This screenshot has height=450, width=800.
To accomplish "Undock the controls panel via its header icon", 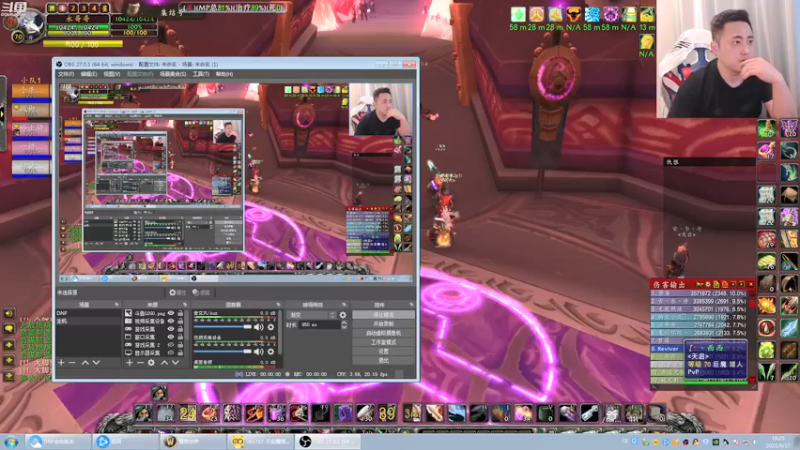I will pos(411,305).
